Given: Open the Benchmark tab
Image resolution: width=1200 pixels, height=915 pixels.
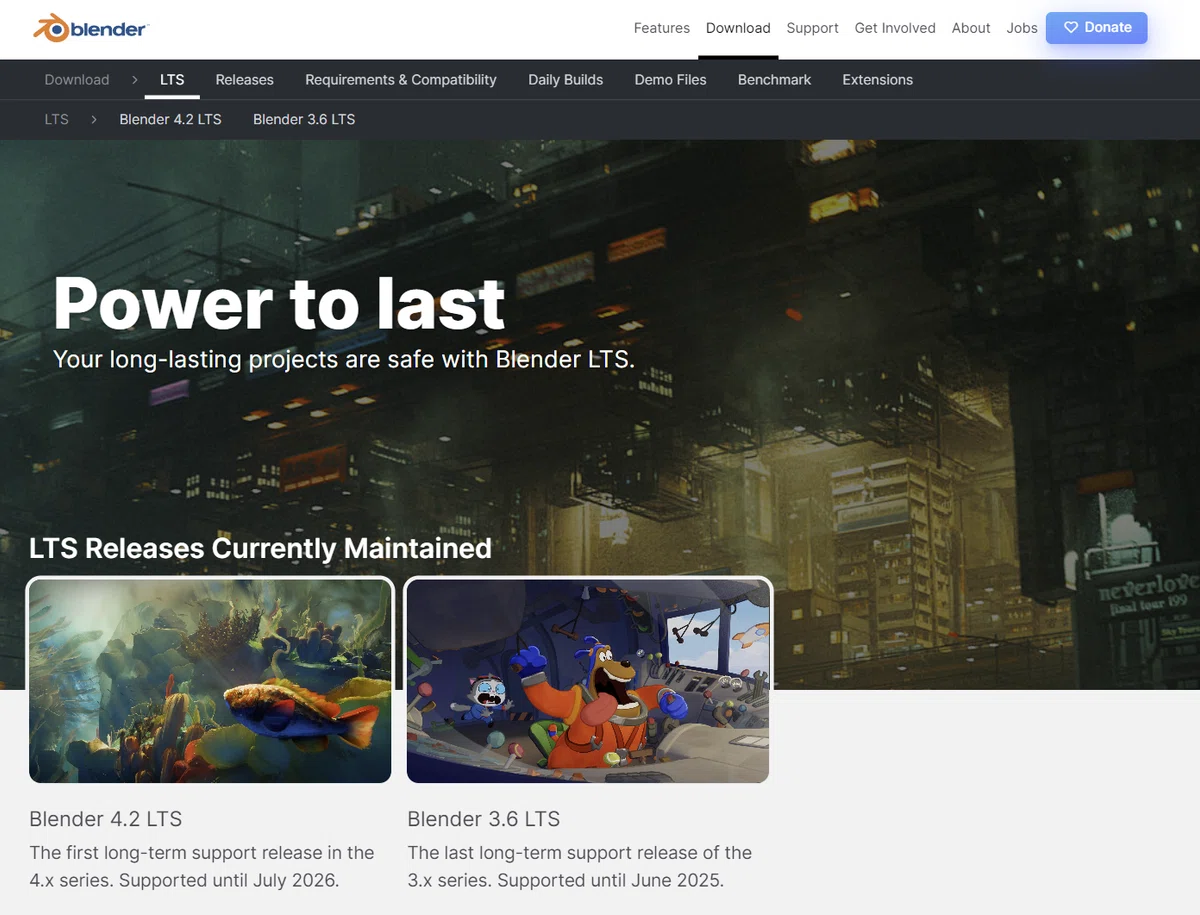Looking at the screenshot, I should point(774,80).
